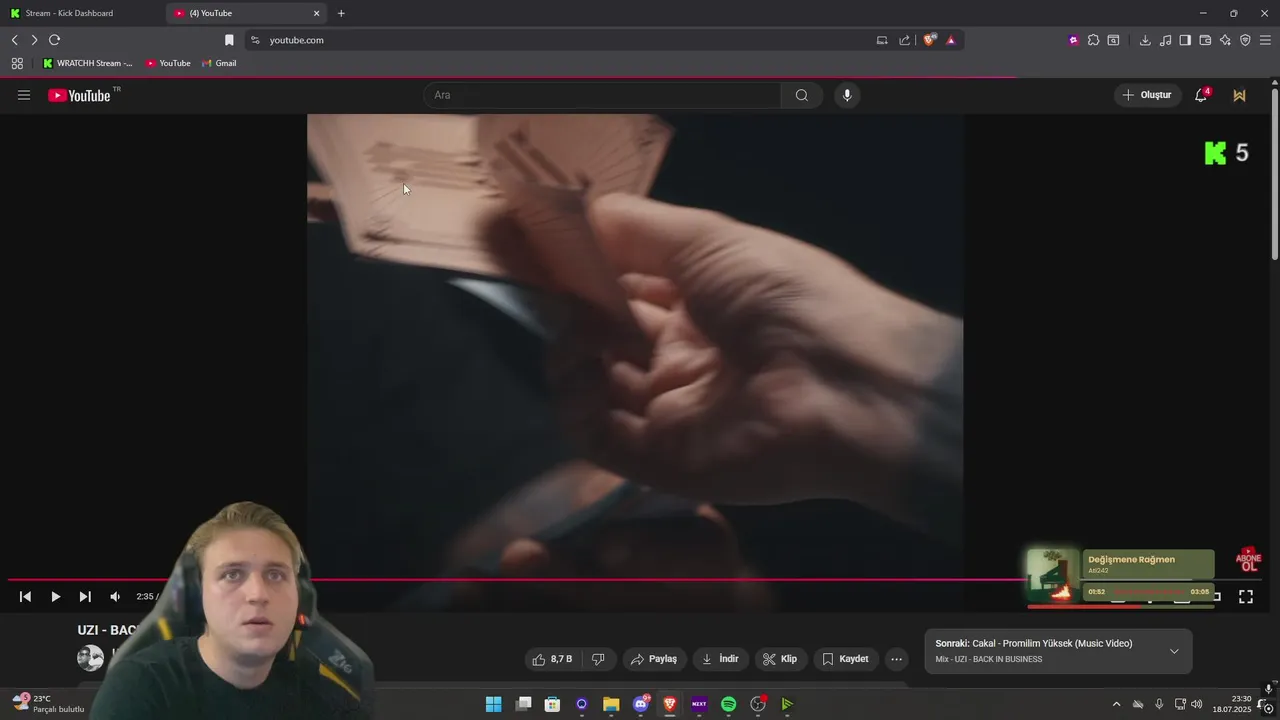
Task: Click the Paylaş share button
Action: click(x=654, y=659)
